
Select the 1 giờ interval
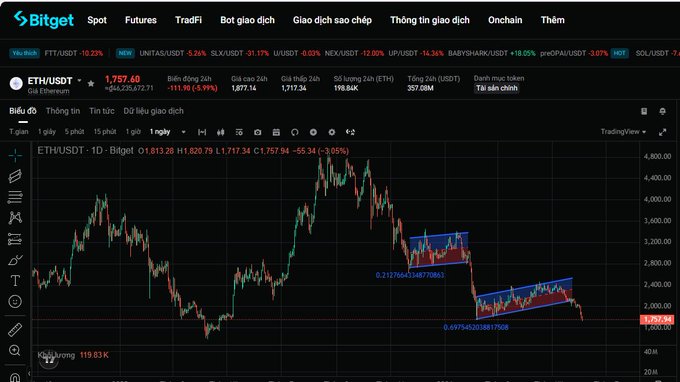[x=133, y=132]
